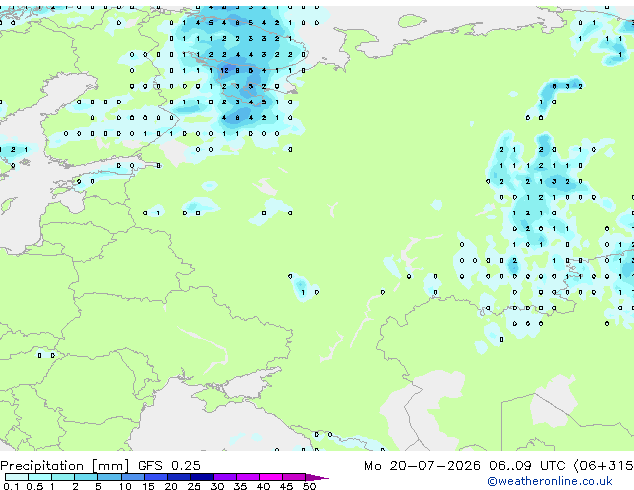Click the '0.5' legend scale label

pos(34,486)
